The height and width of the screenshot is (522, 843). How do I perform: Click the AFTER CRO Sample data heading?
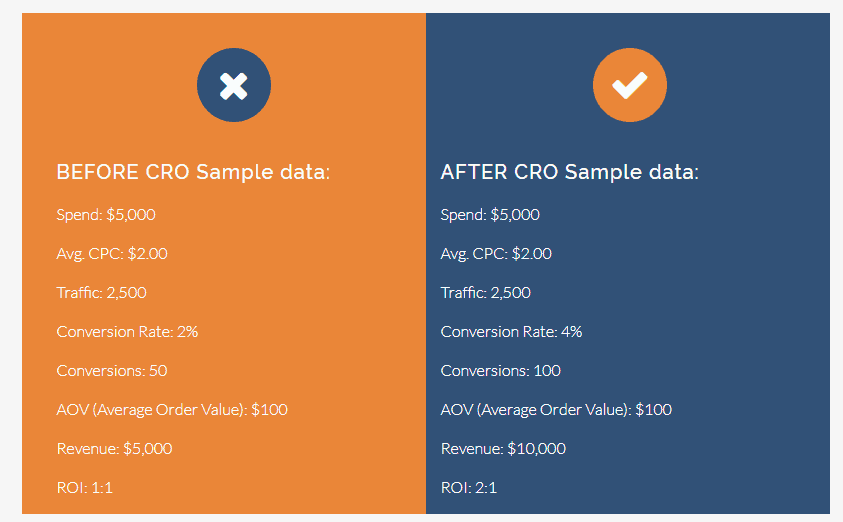[569, 172]
